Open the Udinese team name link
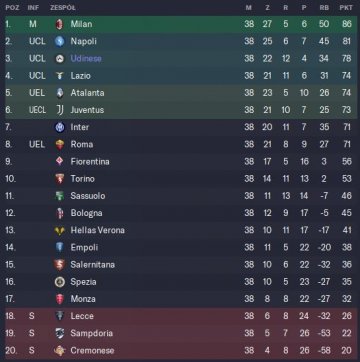 (86, 59)
